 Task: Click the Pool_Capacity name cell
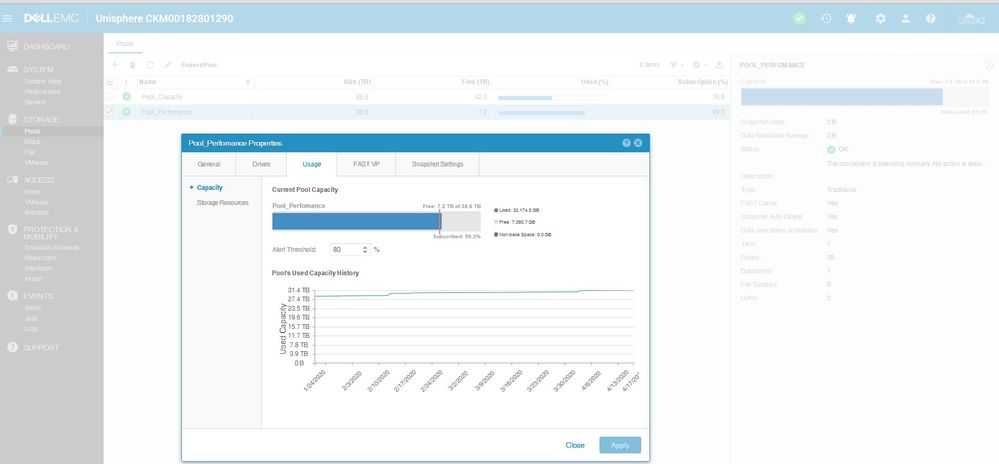(162, 97)
